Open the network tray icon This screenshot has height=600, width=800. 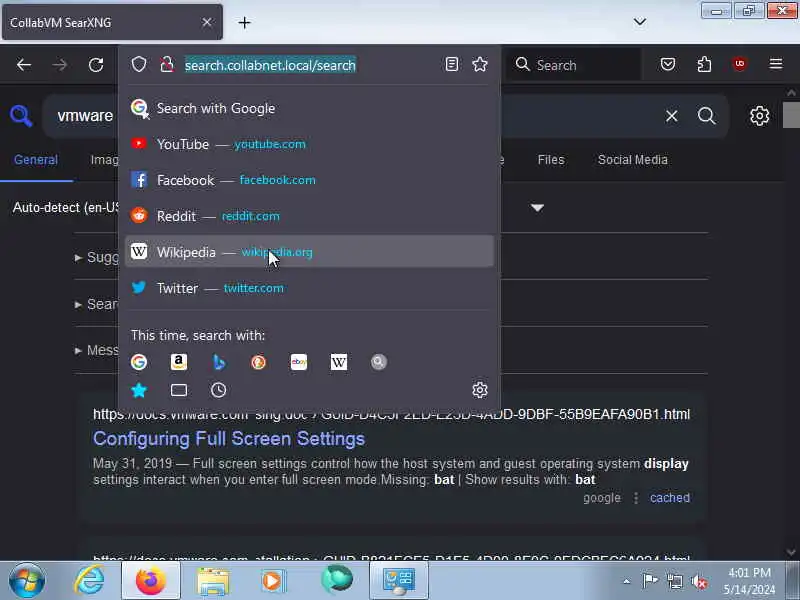pyautogui.click(x=674, y=581)
